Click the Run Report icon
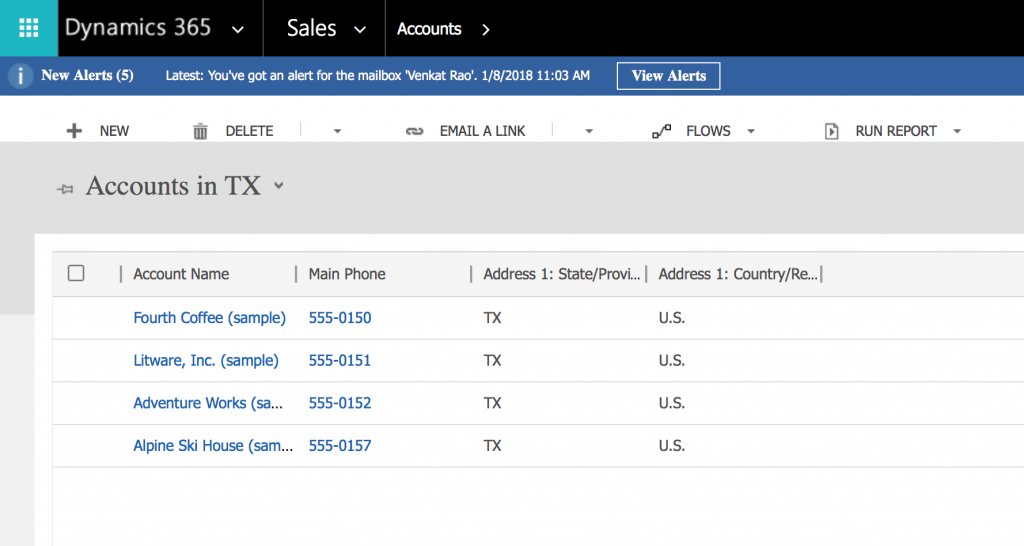This screenshot has height=546, width=1024. click(x=831, y=131)
